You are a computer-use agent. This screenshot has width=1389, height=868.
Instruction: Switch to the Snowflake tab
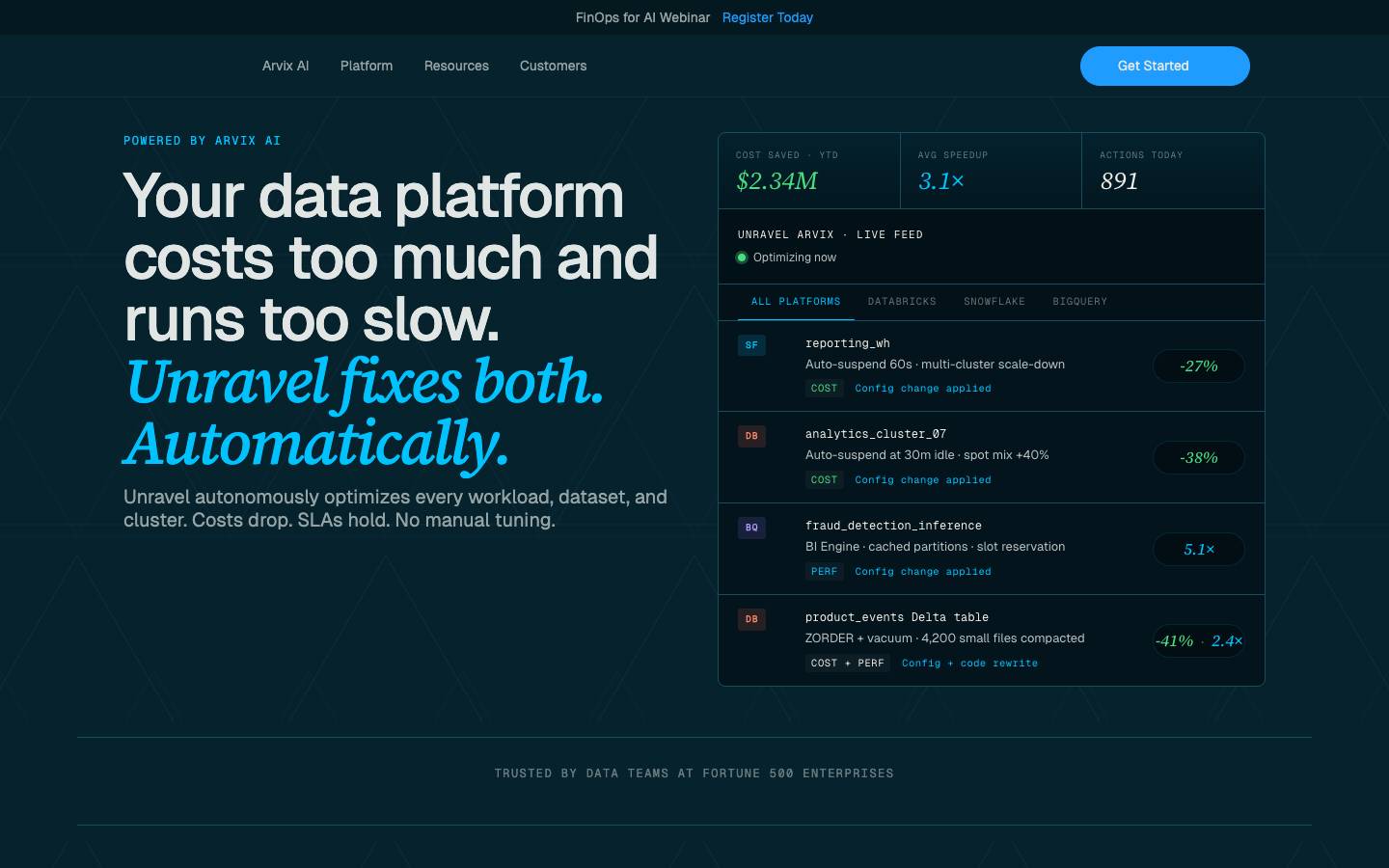pos(994,302)
